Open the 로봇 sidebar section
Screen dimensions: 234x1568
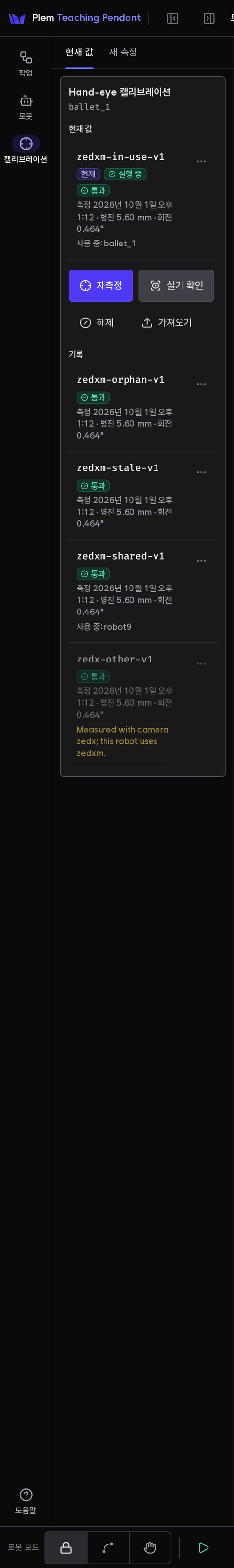tap(26, 107)
